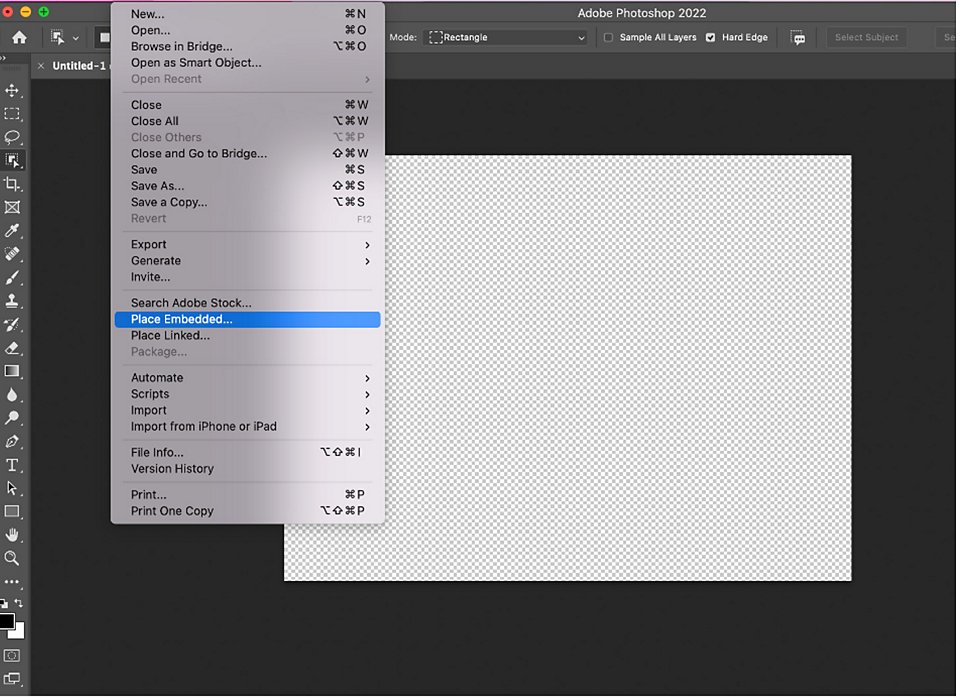Choose Save a Copy menu item
960x698 pixels.
[249, 202]
